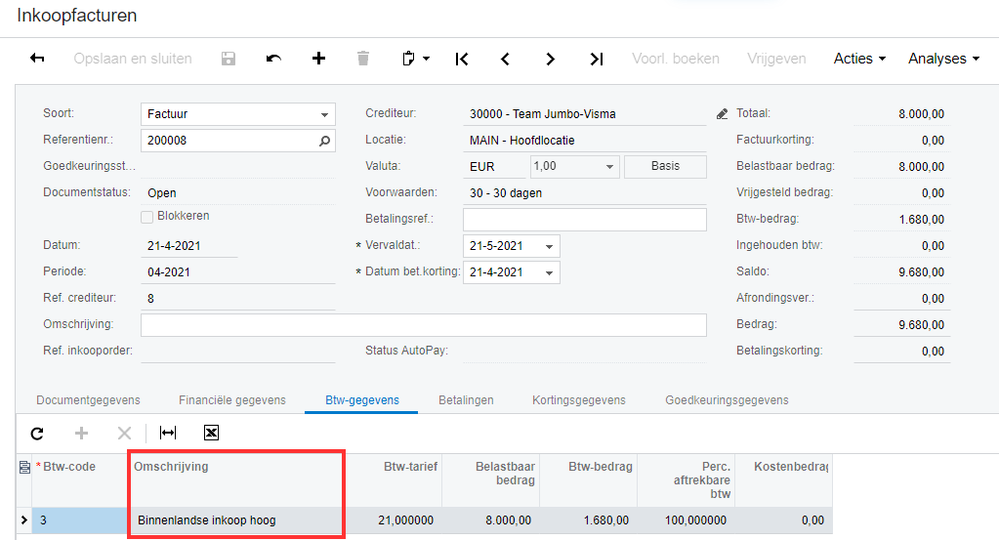Screen dimensions: 999x540
Task: Export the grid to Excel
Action: tap(211, 433)
